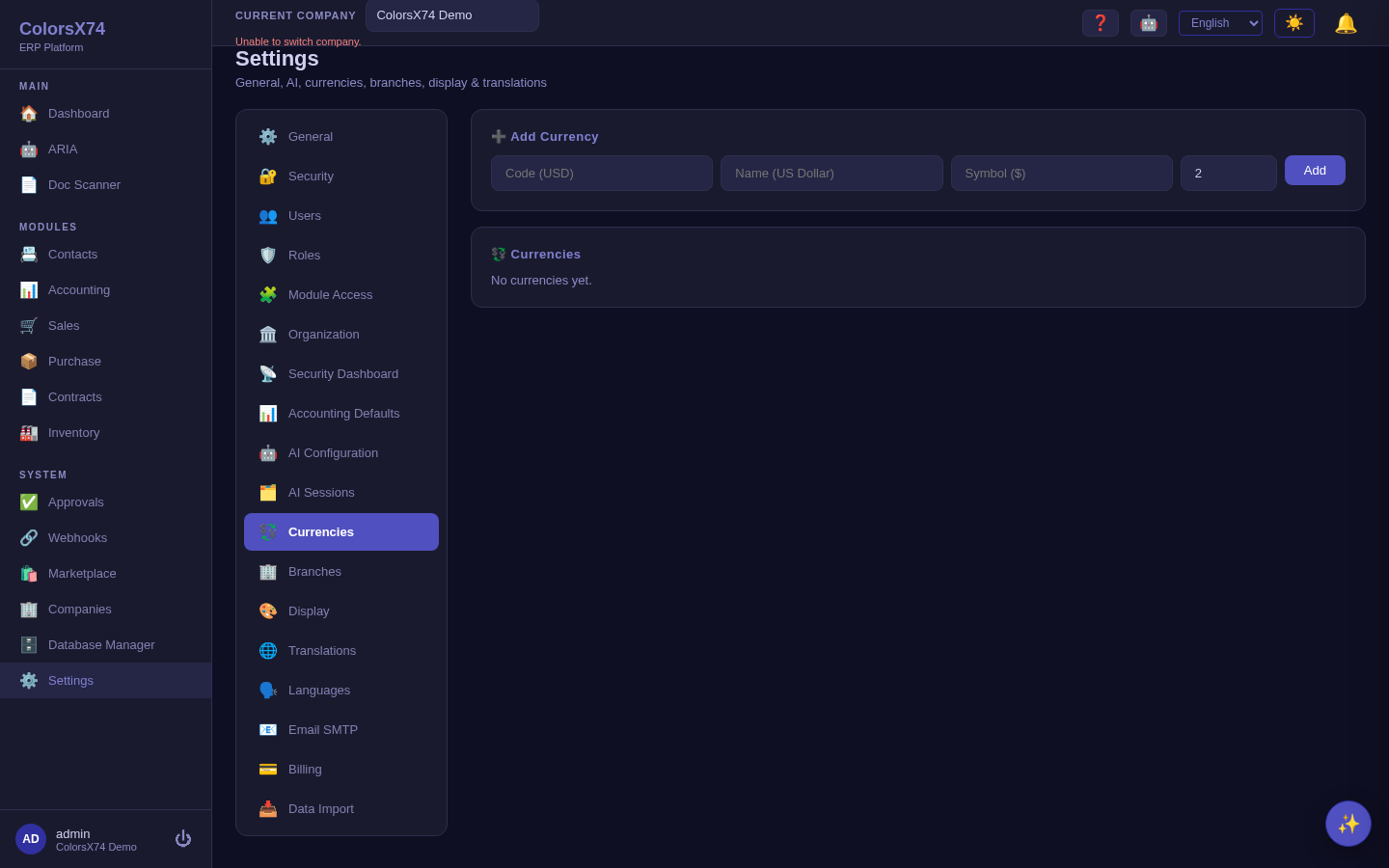Click the Email SMTP envelope icon

coord(268,730)
